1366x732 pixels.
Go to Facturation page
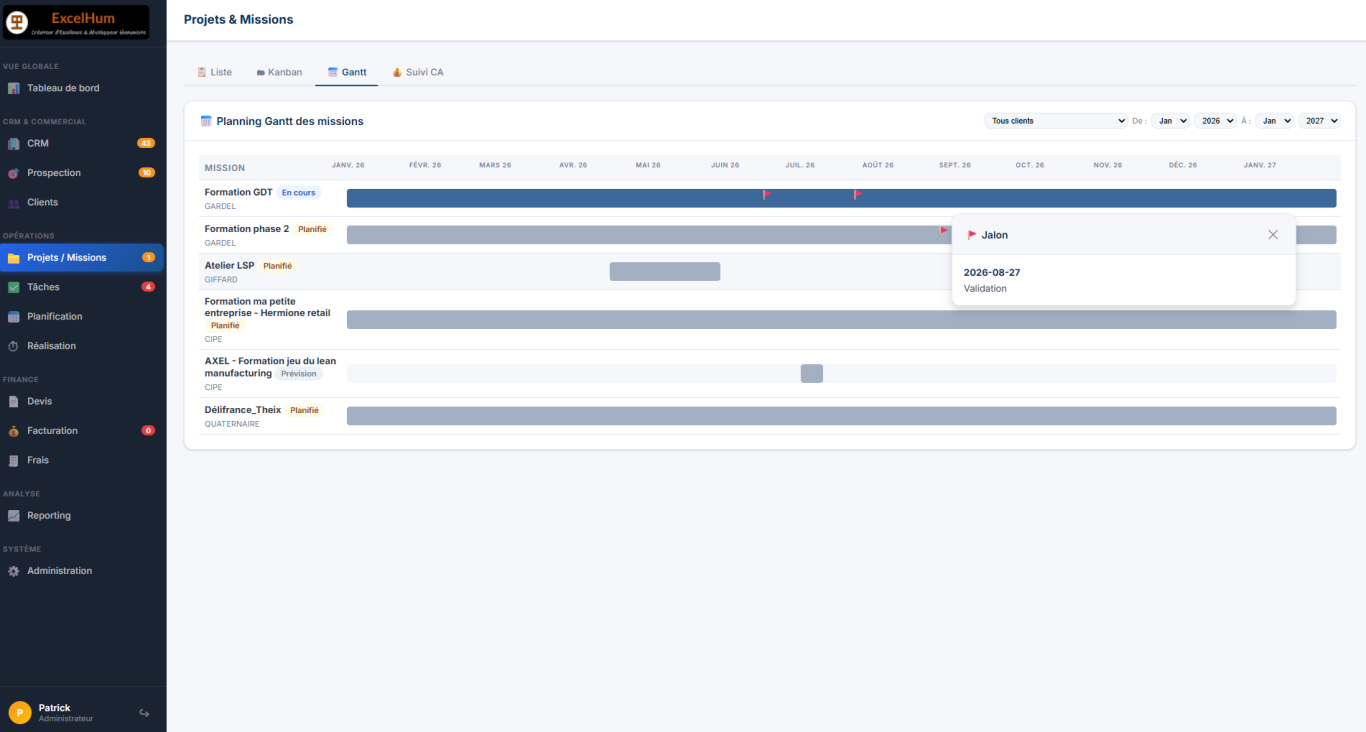tap(82, 431)
